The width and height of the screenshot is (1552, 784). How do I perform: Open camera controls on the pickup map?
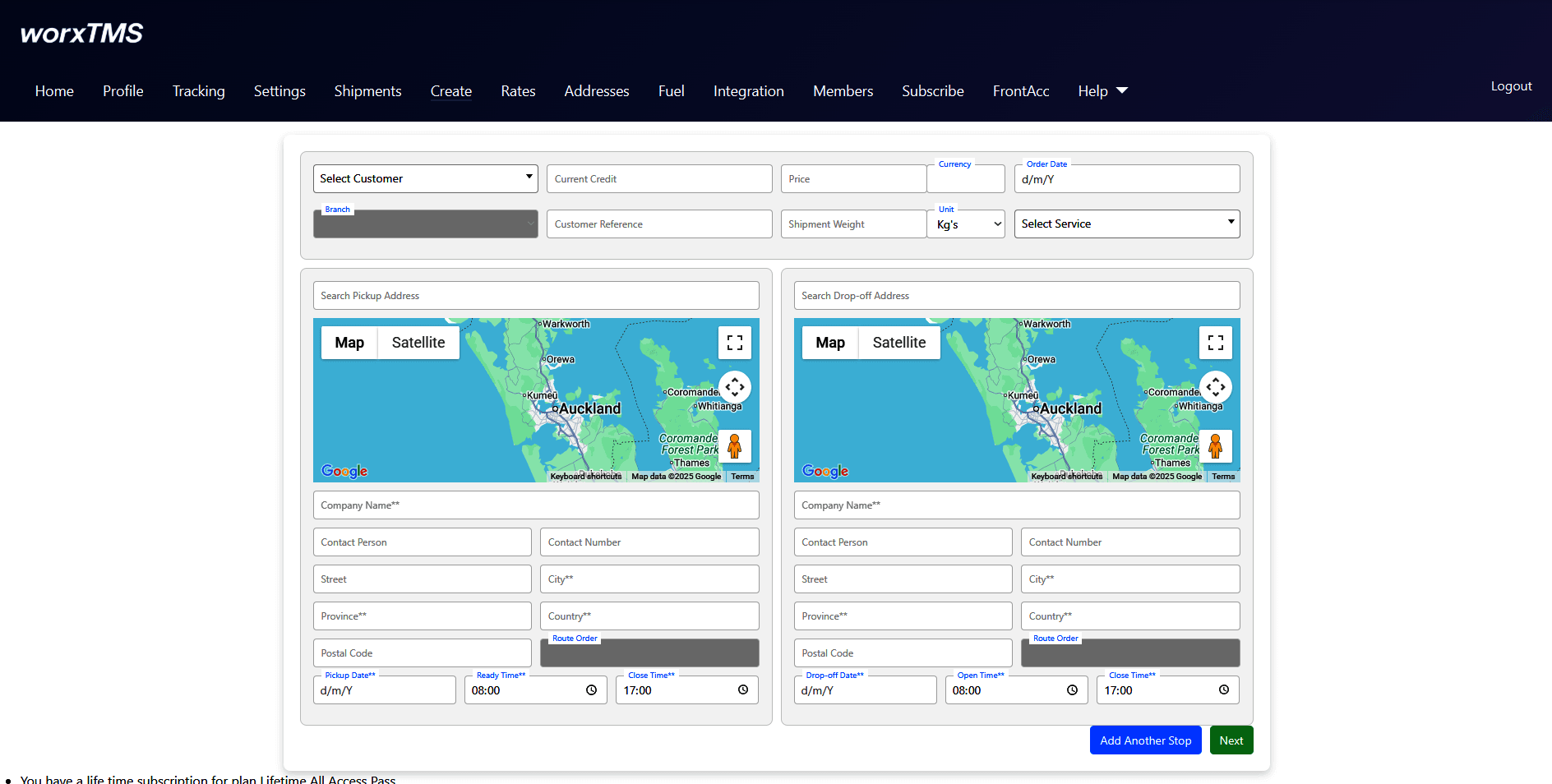point(734,386)
